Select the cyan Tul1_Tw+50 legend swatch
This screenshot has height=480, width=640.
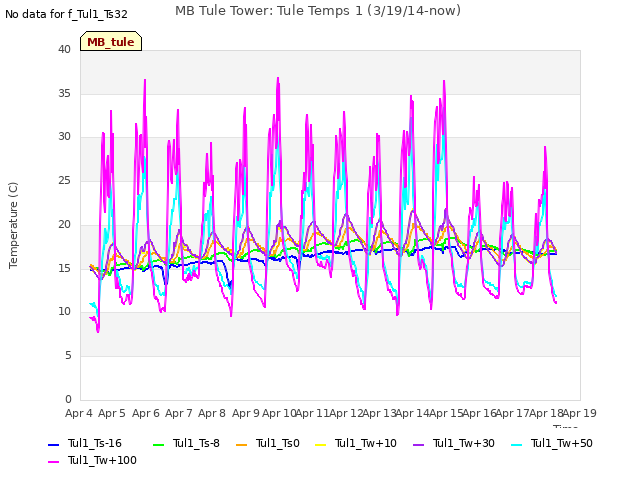pos(517,444)
